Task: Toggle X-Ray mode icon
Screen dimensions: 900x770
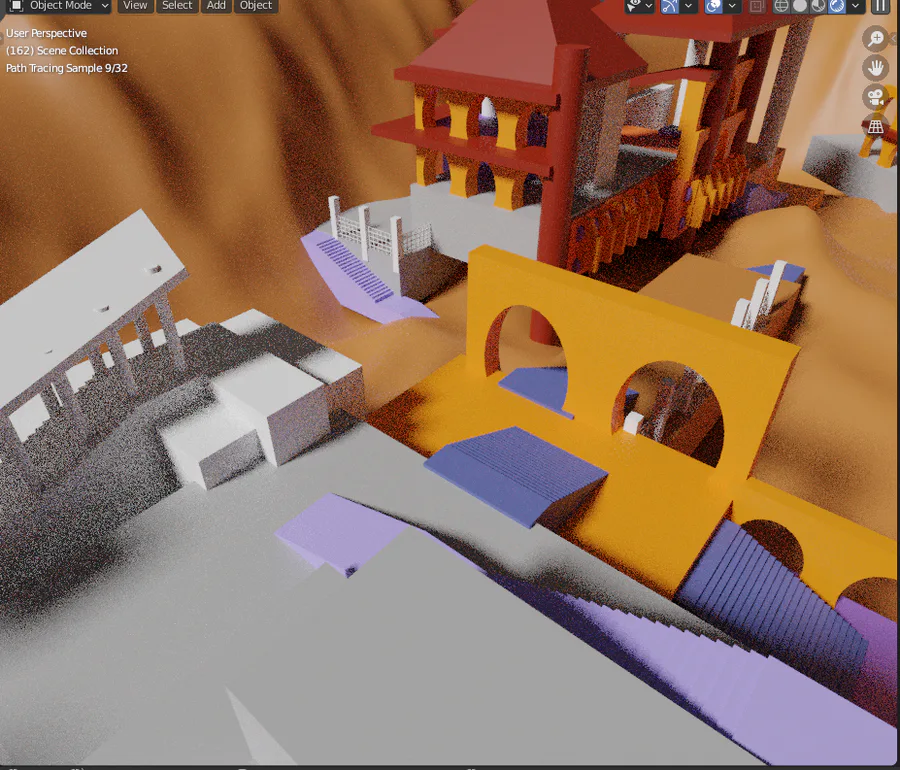Action: [757, 6]
